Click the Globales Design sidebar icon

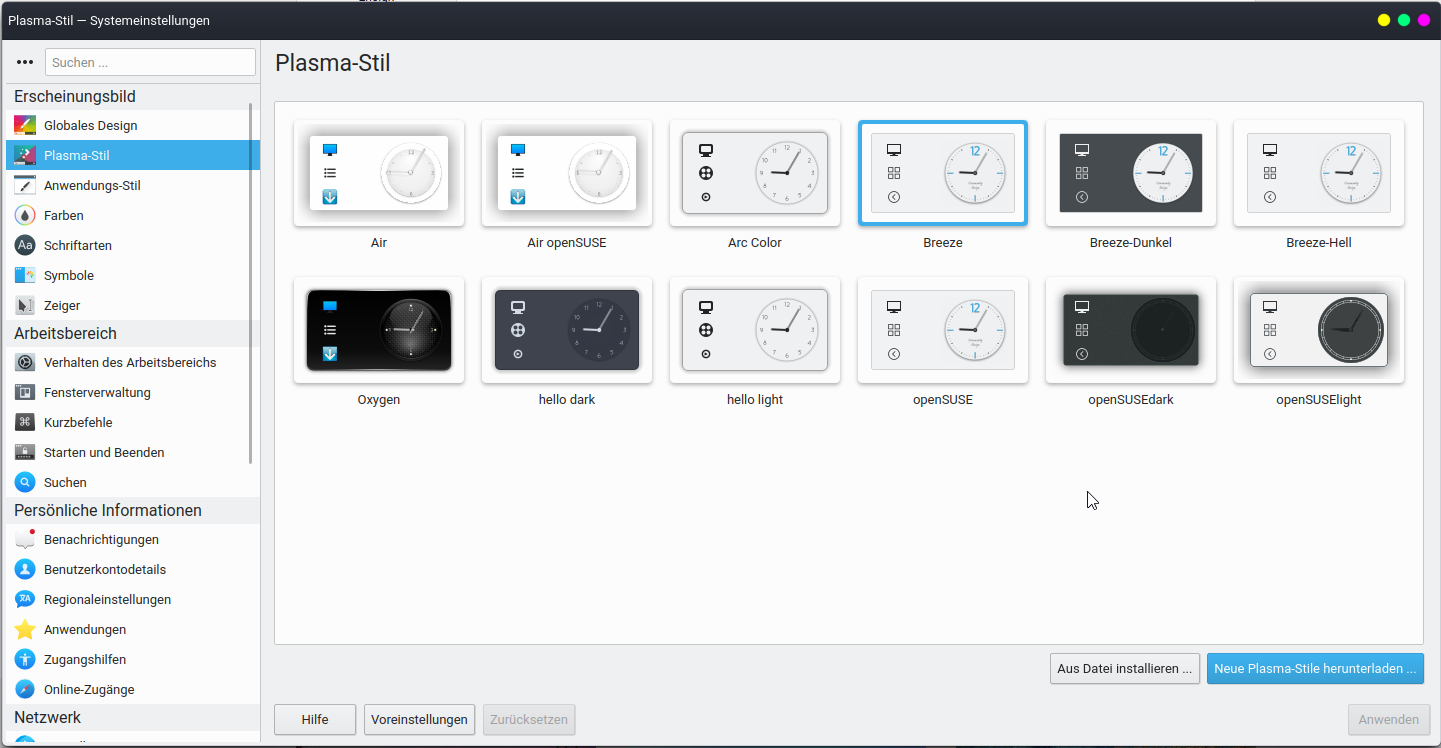[x=25, y=125]
